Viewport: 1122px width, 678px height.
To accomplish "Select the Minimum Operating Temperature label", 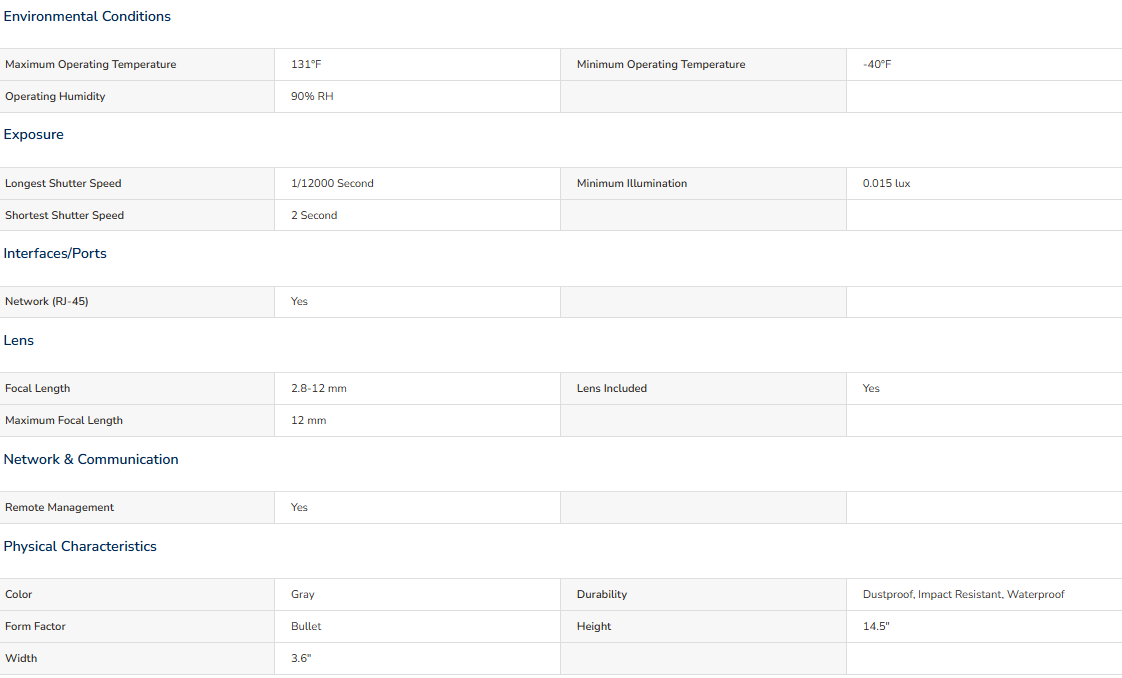I will (661, 64).
